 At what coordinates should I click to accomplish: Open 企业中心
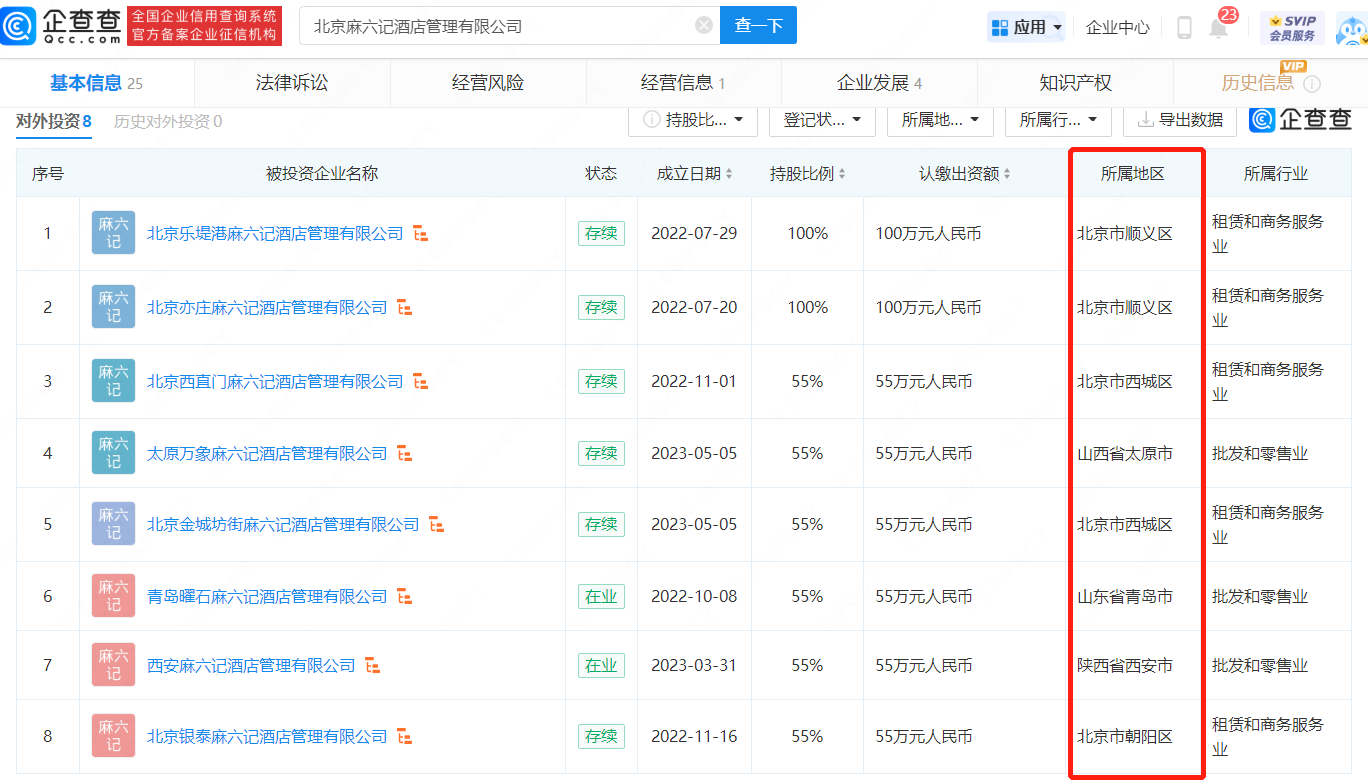(x=1118, y=27)
